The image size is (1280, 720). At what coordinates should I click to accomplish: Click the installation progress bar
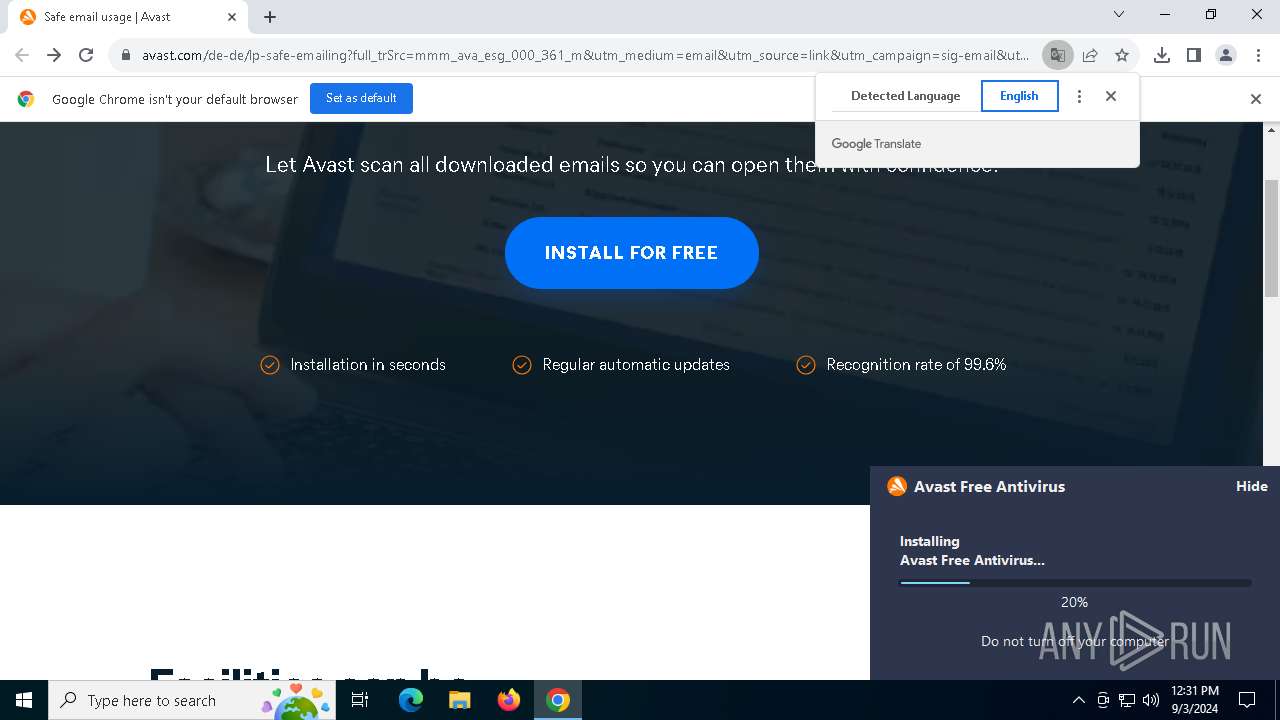(1075, 583)
